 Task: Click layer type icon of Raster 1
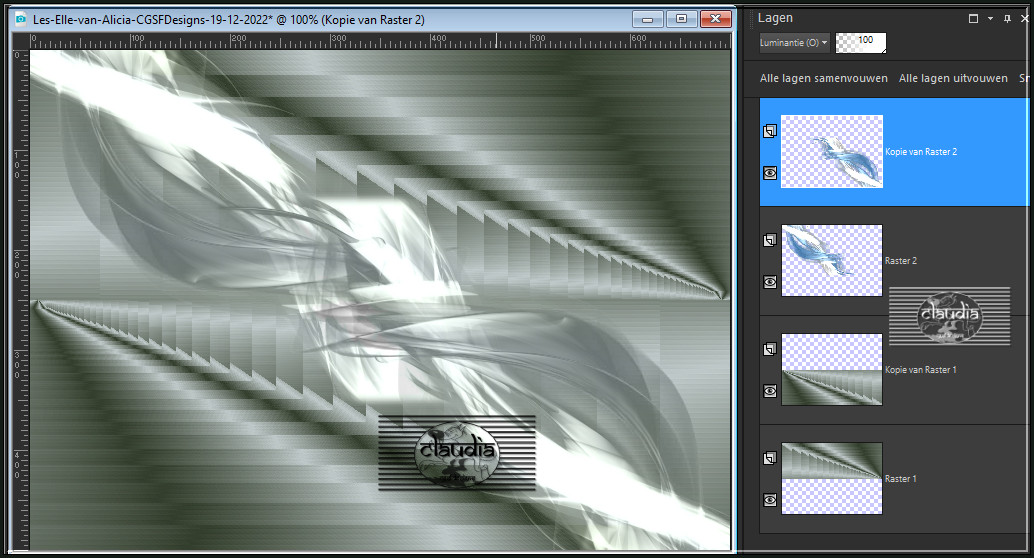770,458
